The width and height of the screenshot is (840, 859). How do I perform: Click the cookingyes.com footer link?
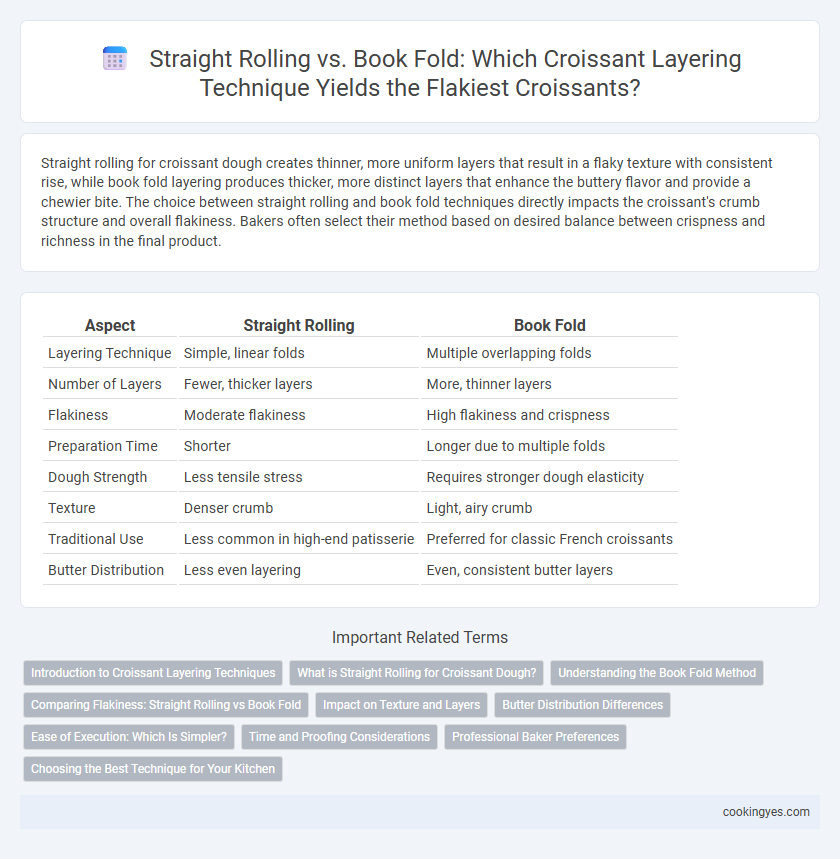tap(765, 812)
